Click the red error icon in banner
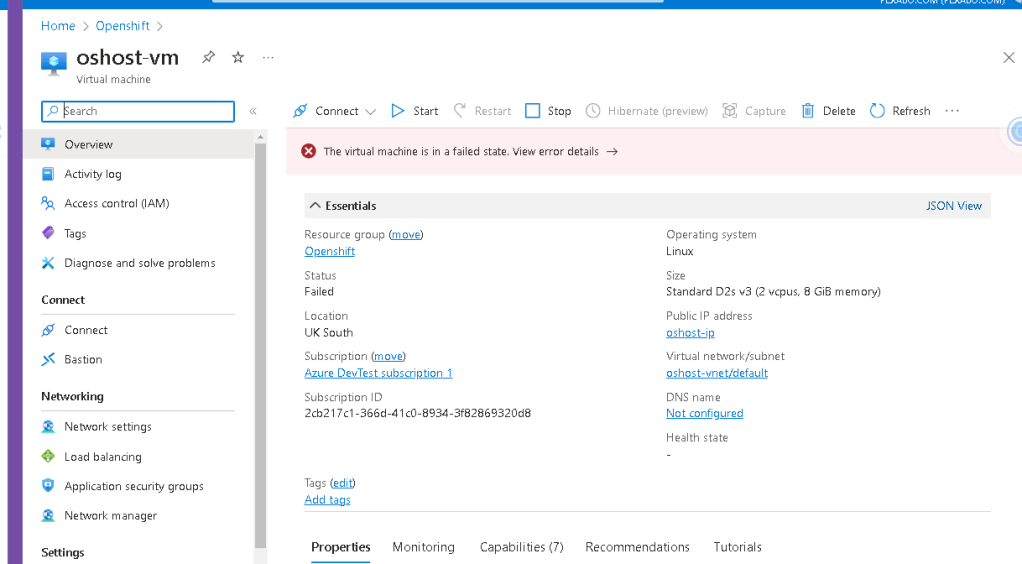 point(308,151)
